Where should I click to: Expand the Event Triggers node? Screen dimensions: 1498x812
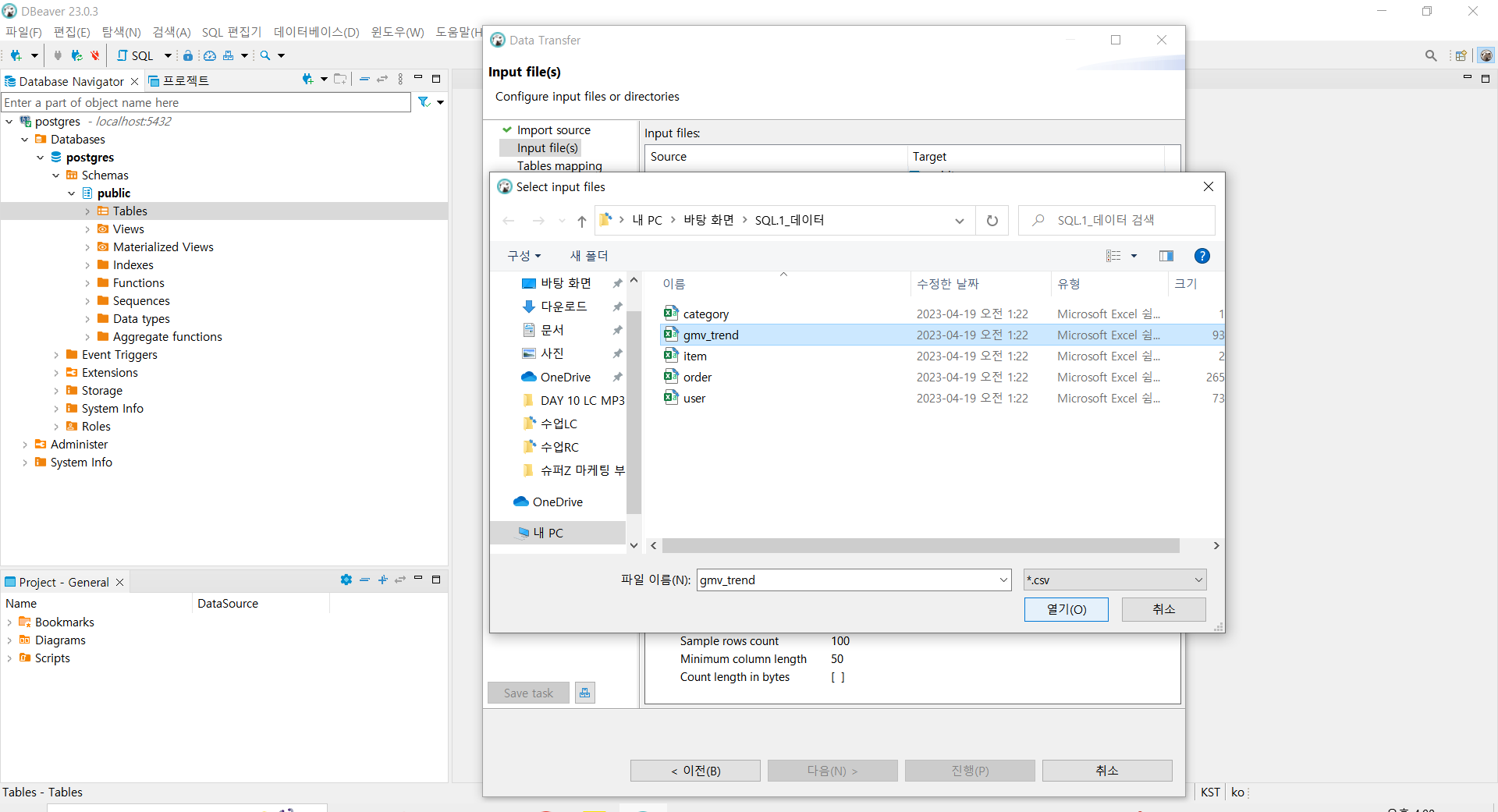pyautogui.click(x=56, y=355)
